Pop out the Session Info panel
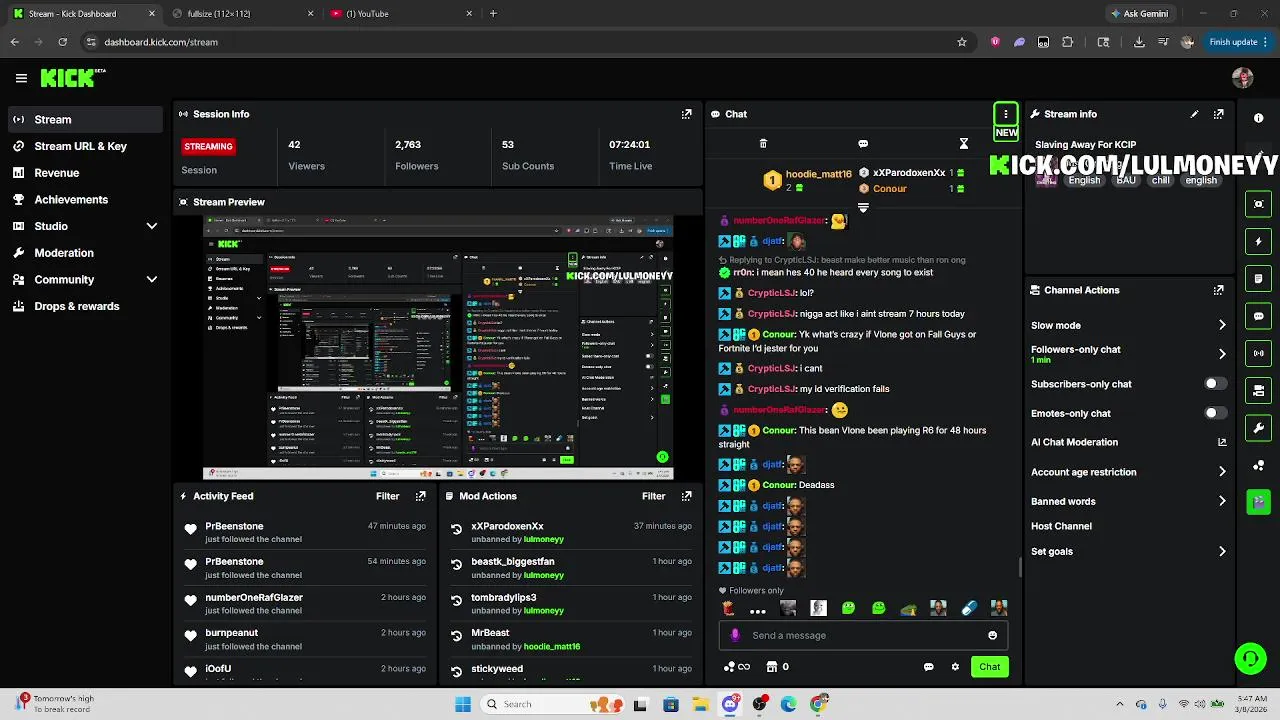This screenshot has height=720, width=1280. pos(686,114)
